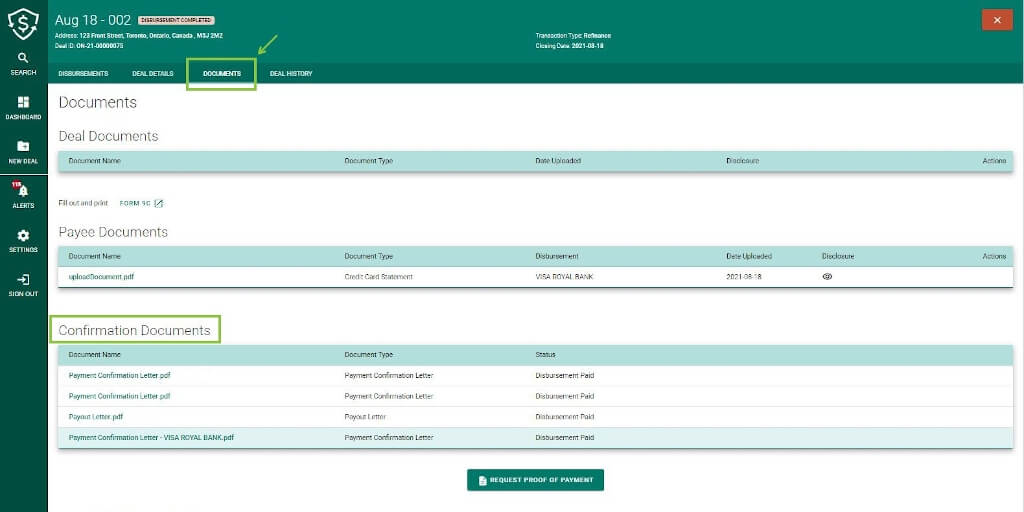Open Settings gear in sidebar
The height and width of the screenshot is (512, 1024).
[x=23, y=235]
